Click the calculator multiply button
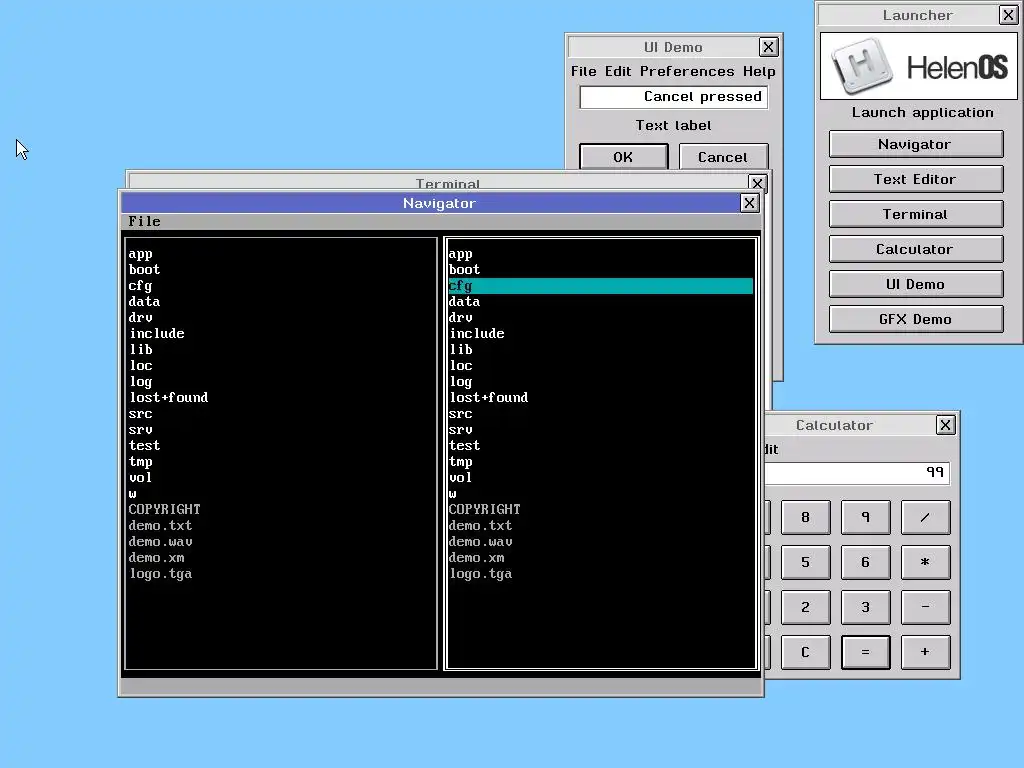Viewport: 1024px width, 768px height. 925,562
